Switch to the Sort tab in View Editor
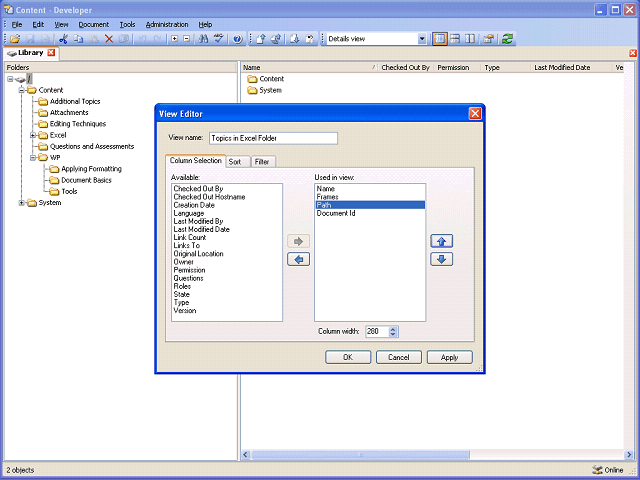 click(x=237, y=162)
